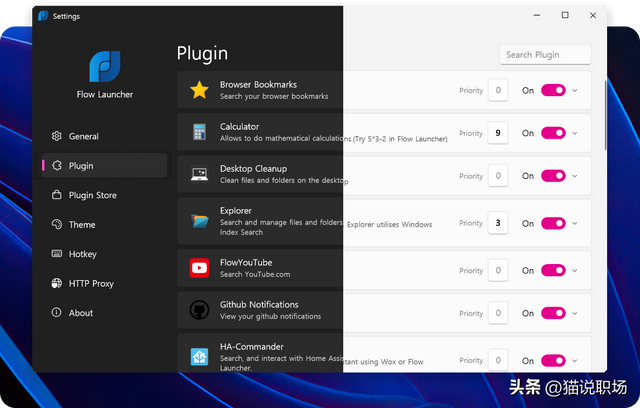Click the Explorer folder icon
Viewport: 640px width, 408px height.
coord(199,221)
